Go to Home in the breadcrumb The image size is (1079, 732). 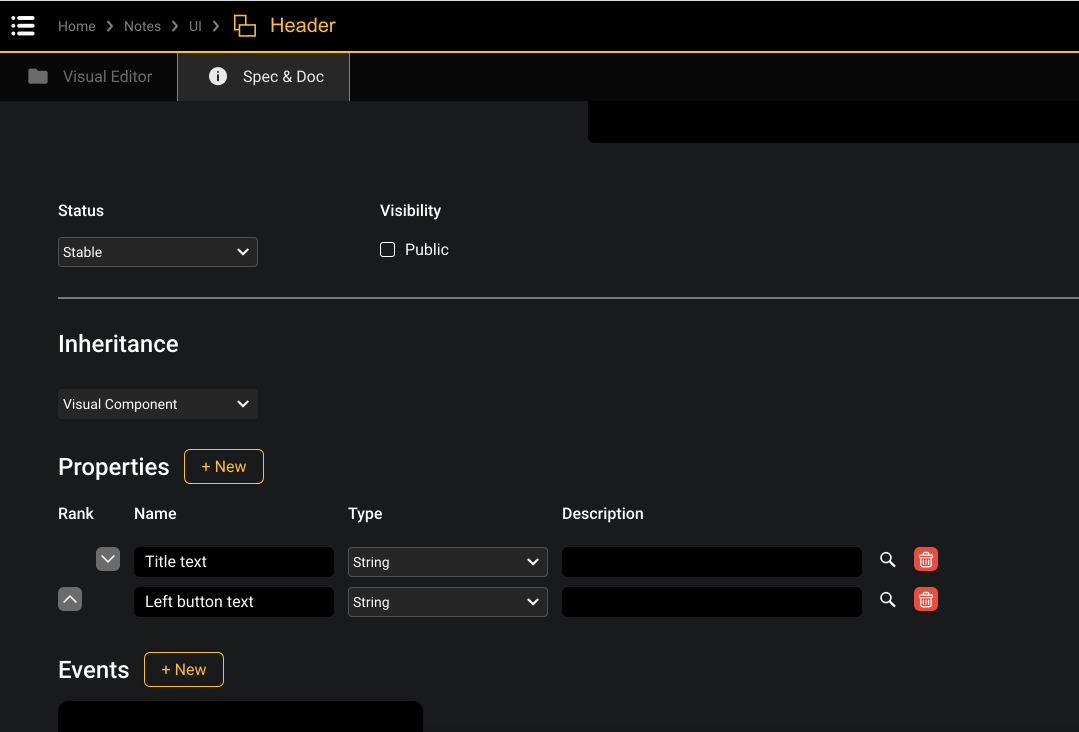pos(76,26)
